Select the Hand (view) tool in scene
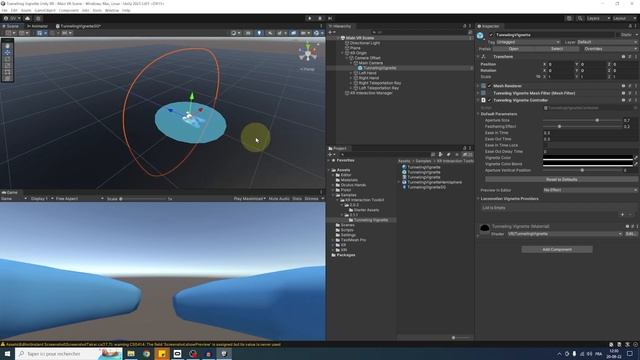 click(x=7, y=46)
